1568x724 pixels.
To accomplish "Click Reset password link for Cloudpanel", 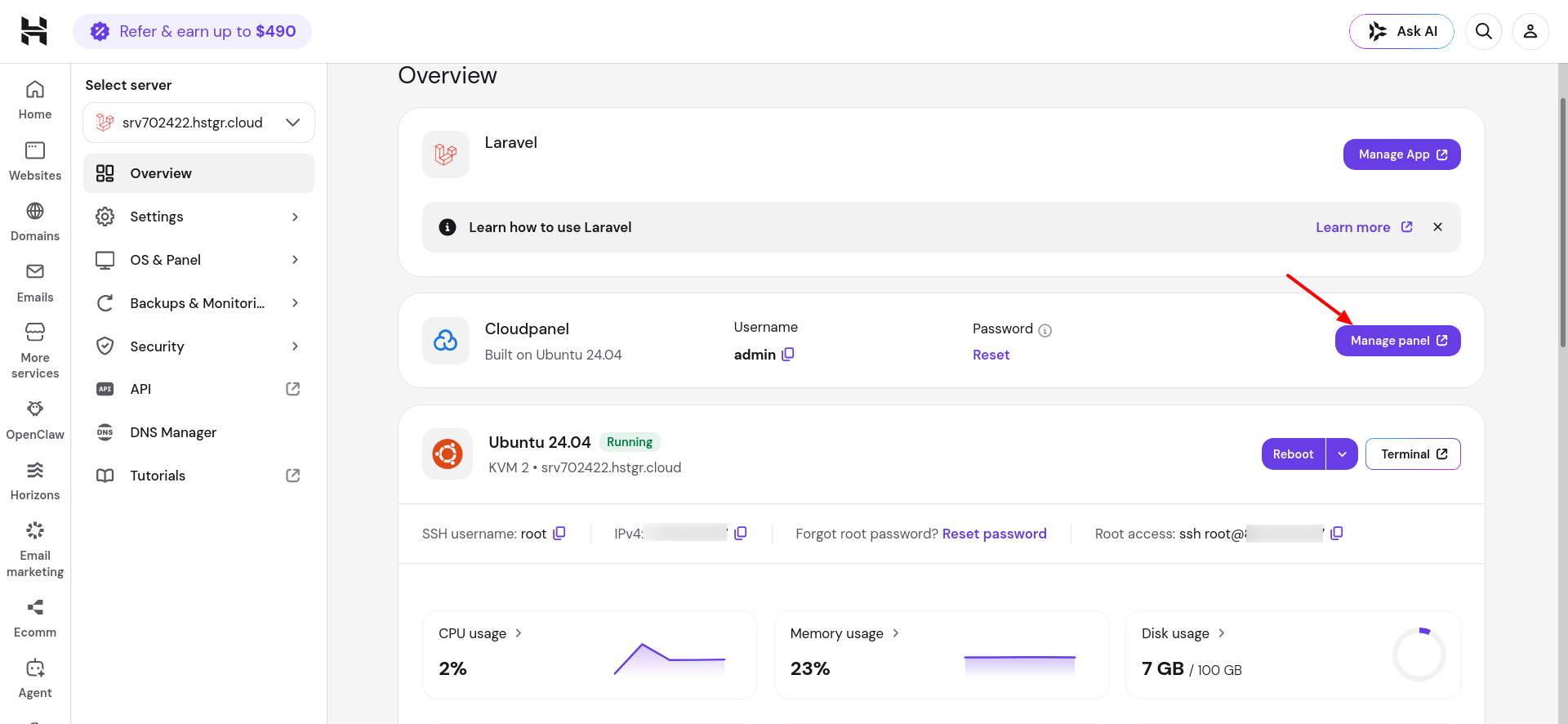I will click(x=991, y=355).
